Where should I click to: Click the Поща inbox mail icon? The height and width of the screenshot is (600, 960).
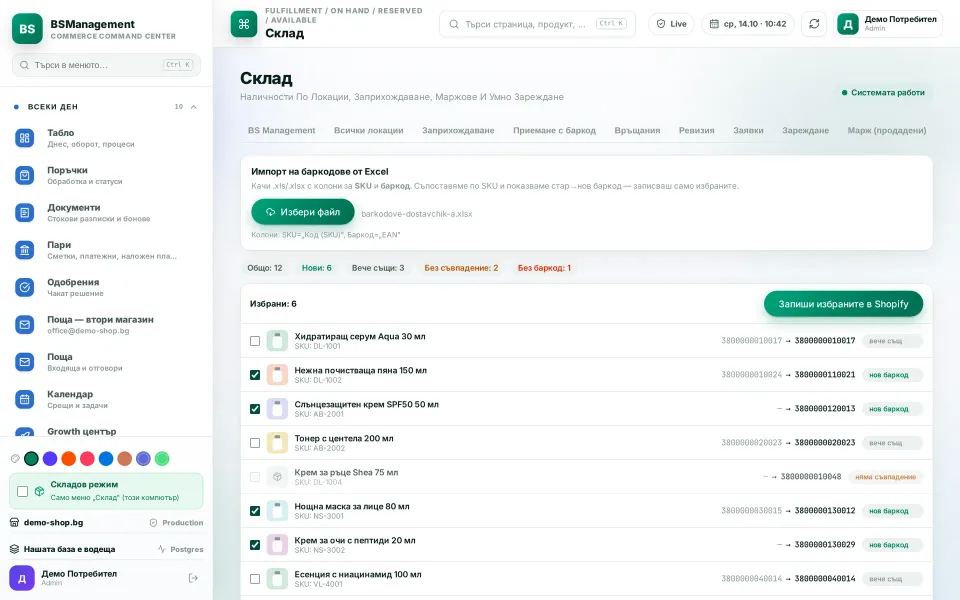coord(24,362)
